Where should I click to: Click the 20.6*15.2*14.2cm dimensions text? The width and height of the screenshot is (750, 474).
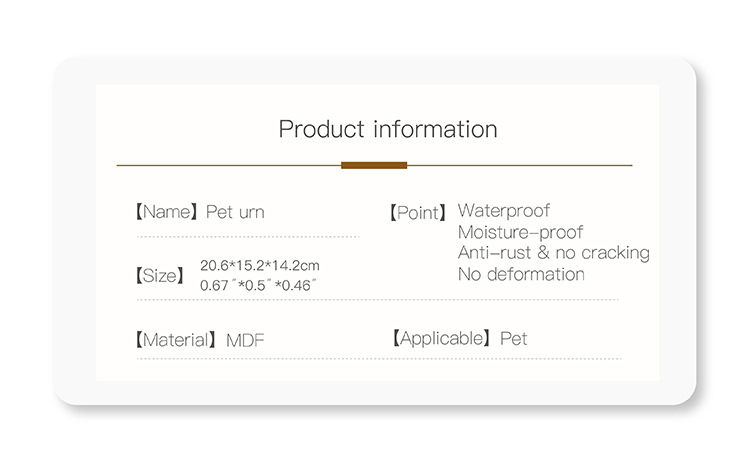coord(259,266)
